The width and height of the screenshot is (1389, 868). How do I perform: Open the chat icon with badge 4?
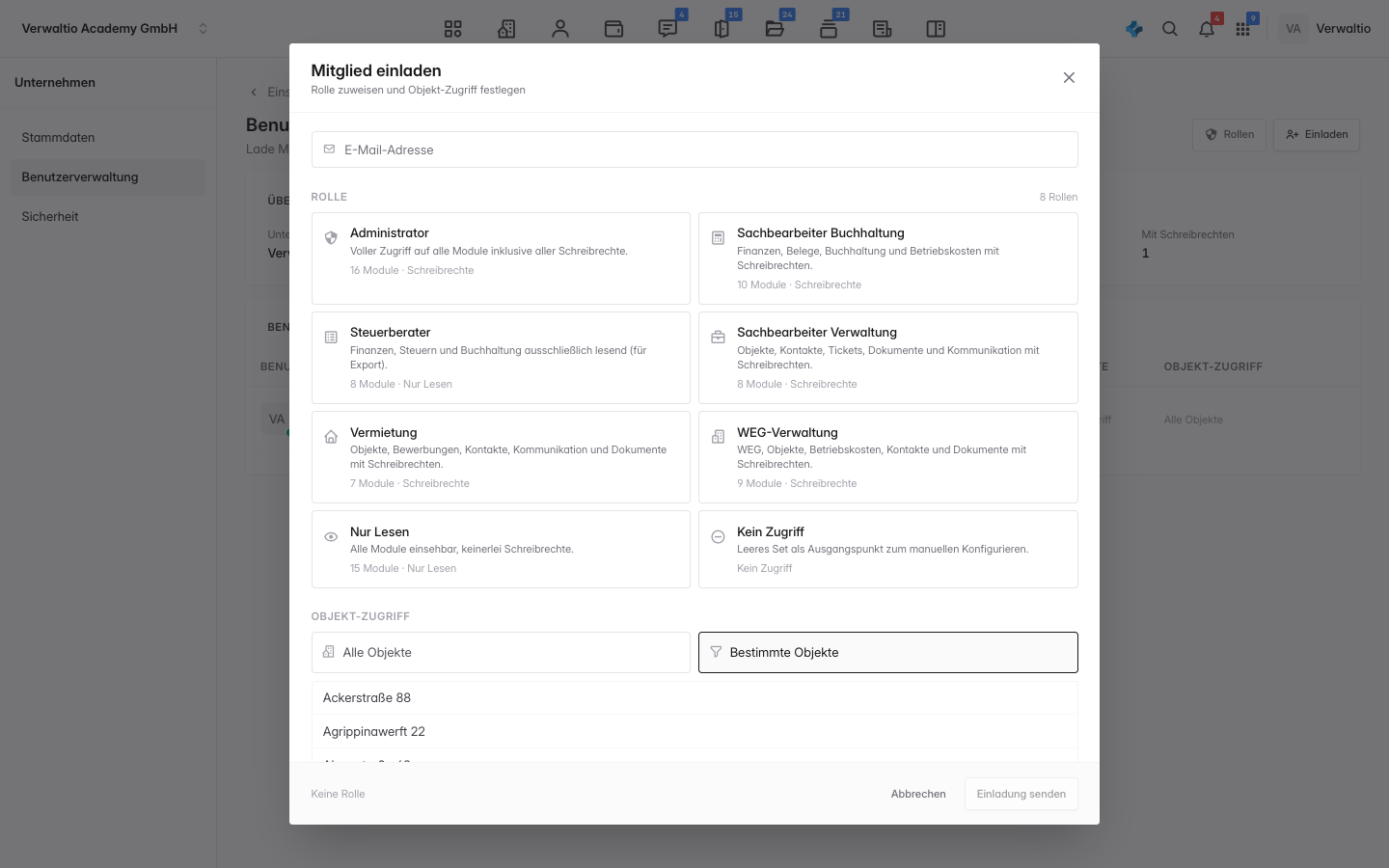667,29
